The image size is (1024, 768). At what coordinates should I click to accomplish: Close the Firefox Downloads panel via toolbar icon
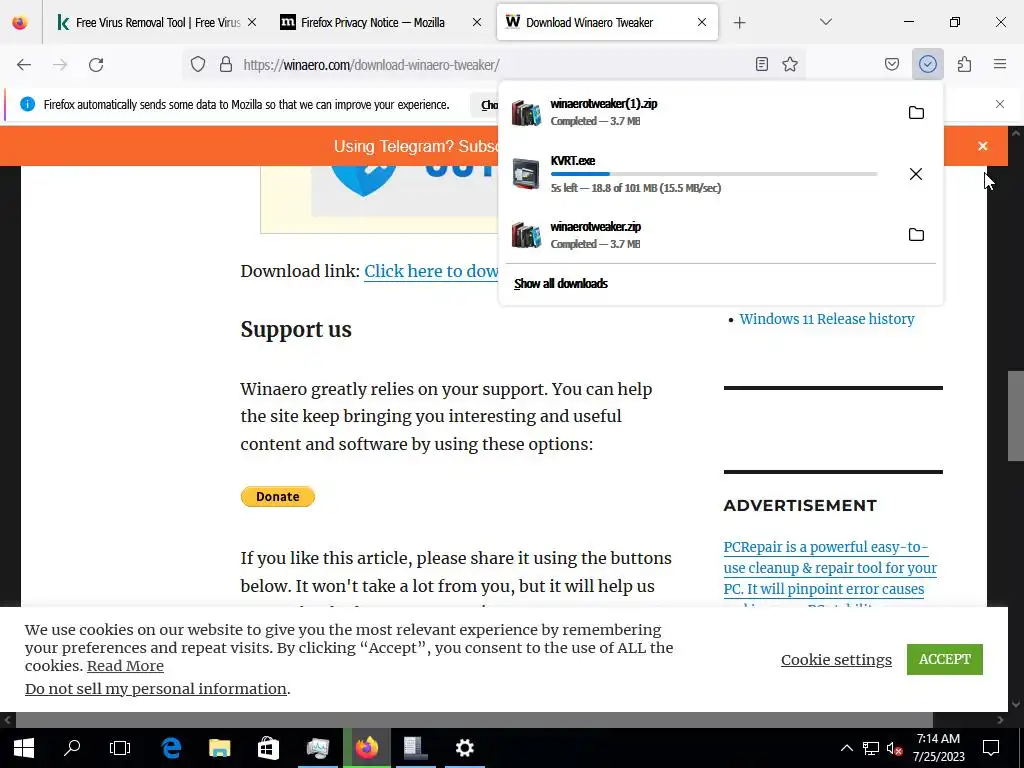point(928,64)
